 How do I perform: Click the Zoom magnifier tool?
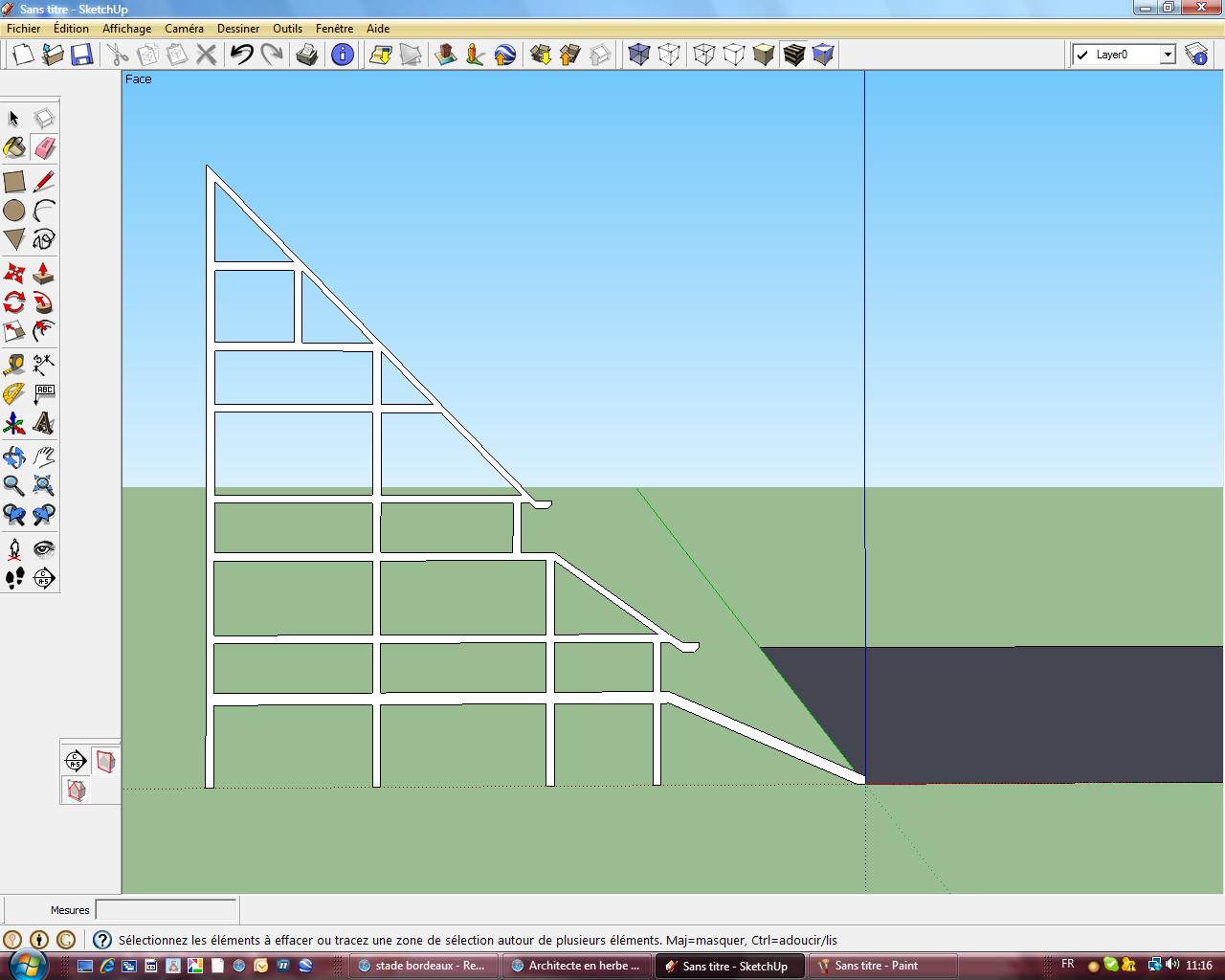[x=14, y=485]
